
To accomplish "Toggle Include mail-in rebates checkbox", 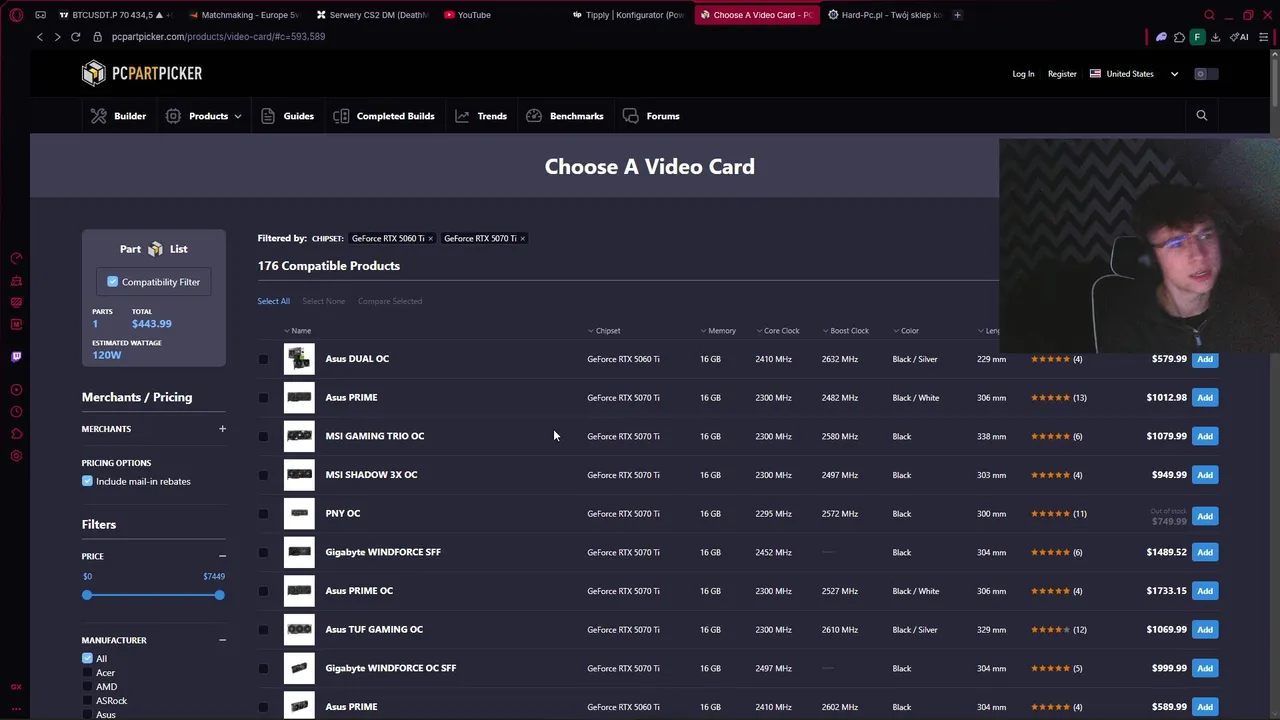I will pyautogui.click(x=87, y=481).
